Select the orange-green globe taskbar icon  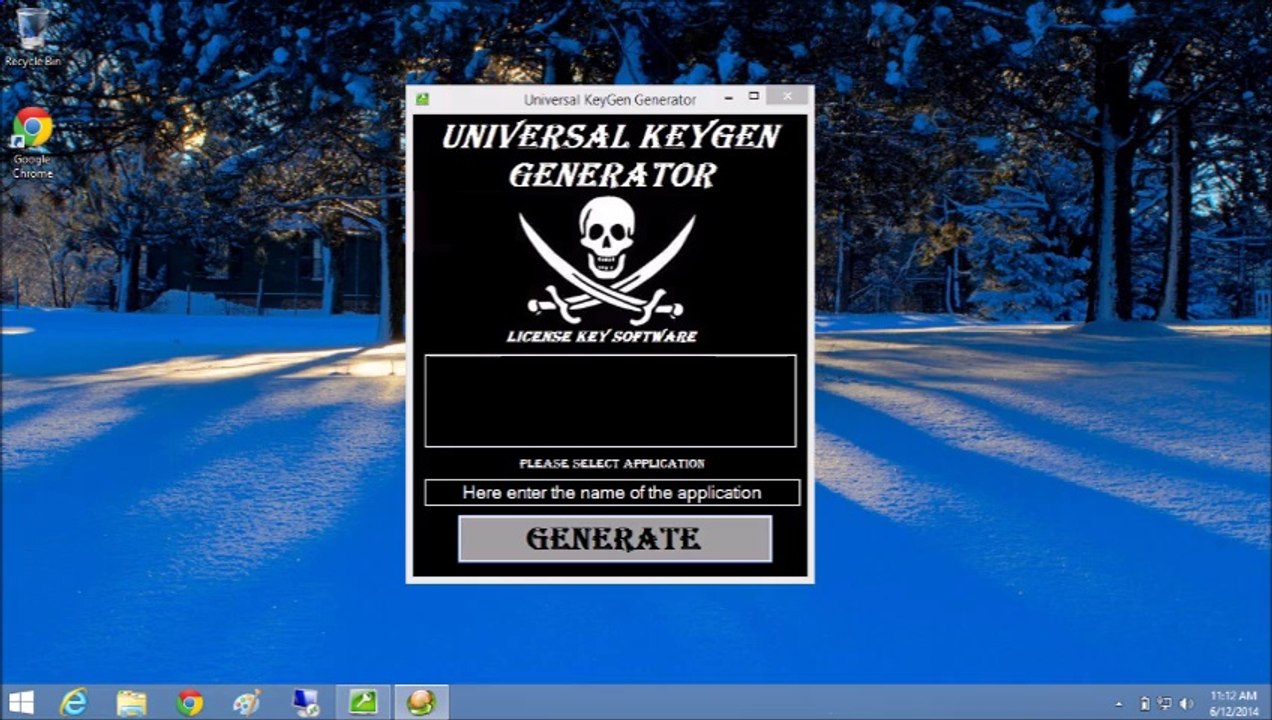point(421,703)
